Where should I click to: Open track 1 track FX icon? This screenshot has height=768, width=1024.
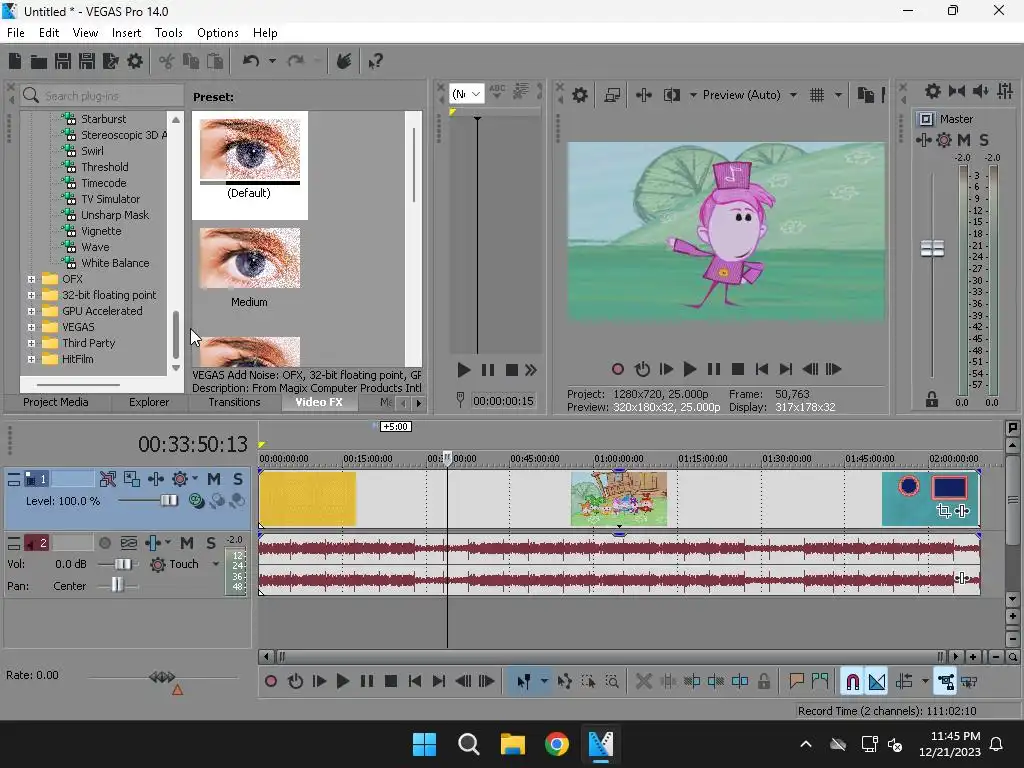tap(180, 479)
